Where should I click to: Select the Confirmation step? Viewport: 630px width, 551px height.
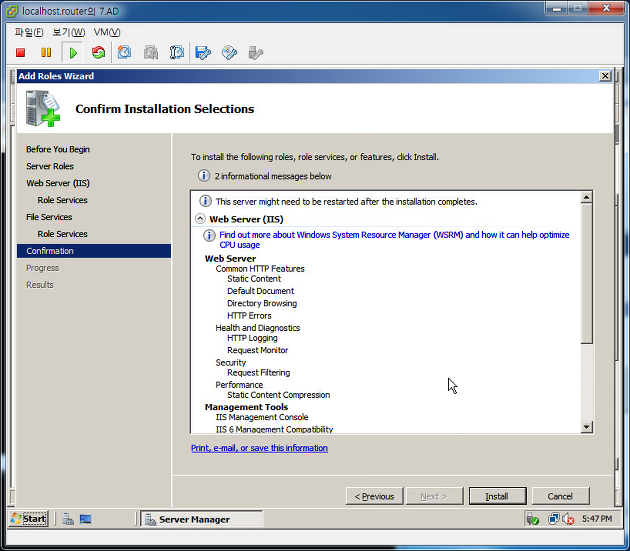(x=94, y=251)
